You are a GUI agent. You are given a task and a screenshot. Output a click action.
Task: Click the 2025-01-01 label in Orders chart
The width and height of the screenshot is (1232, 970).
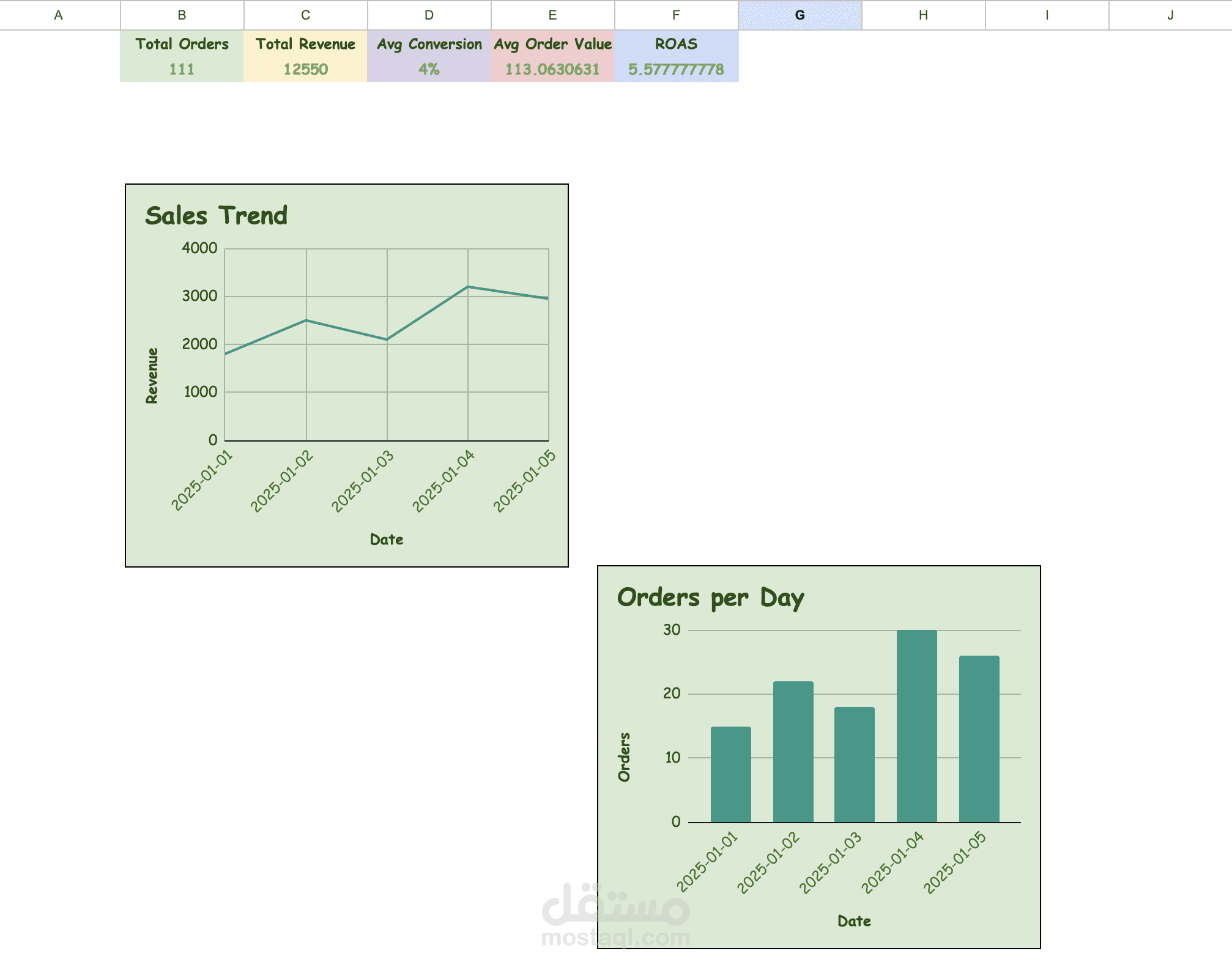(x=707, y=862)
